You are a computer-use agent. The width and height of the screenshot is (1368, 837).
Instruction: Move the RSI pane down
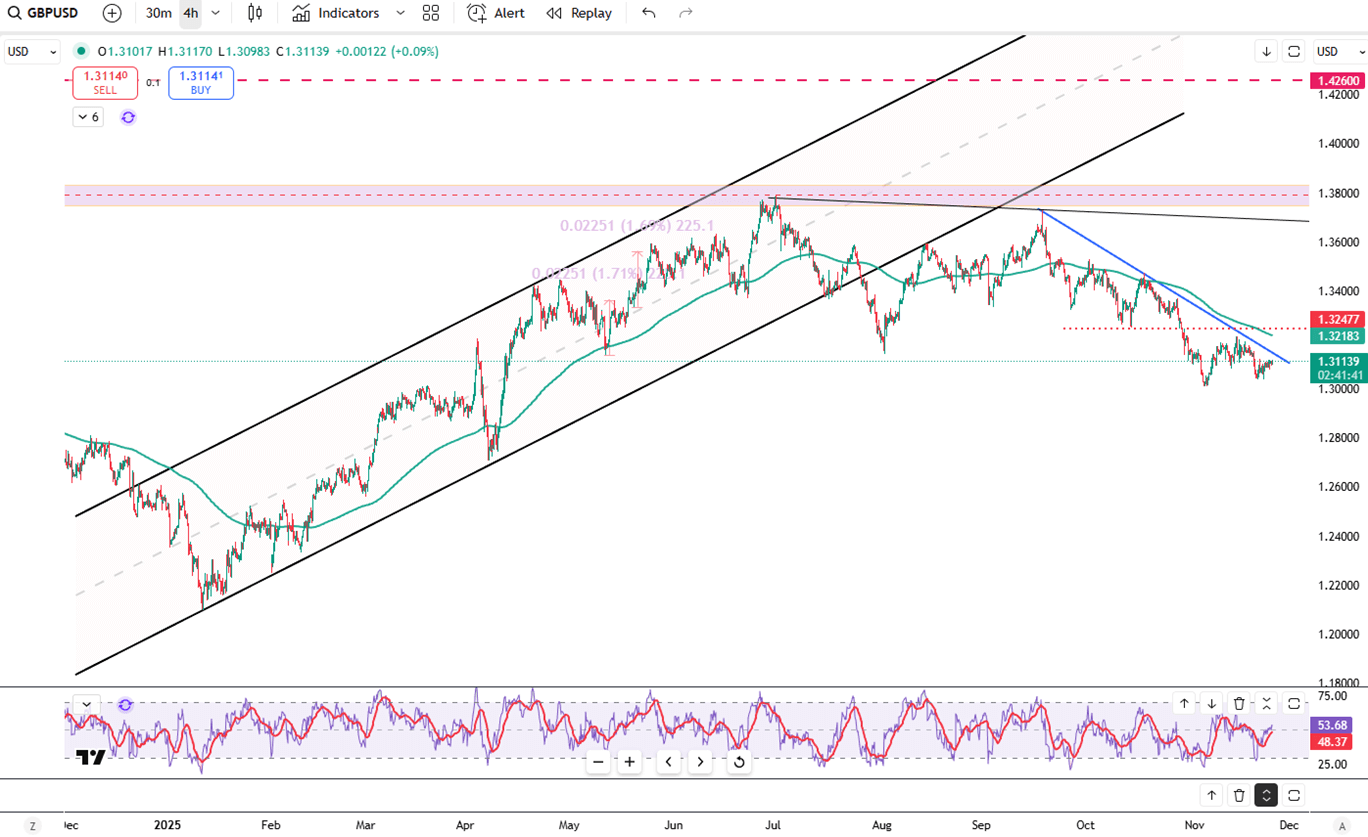[1211, 704]
